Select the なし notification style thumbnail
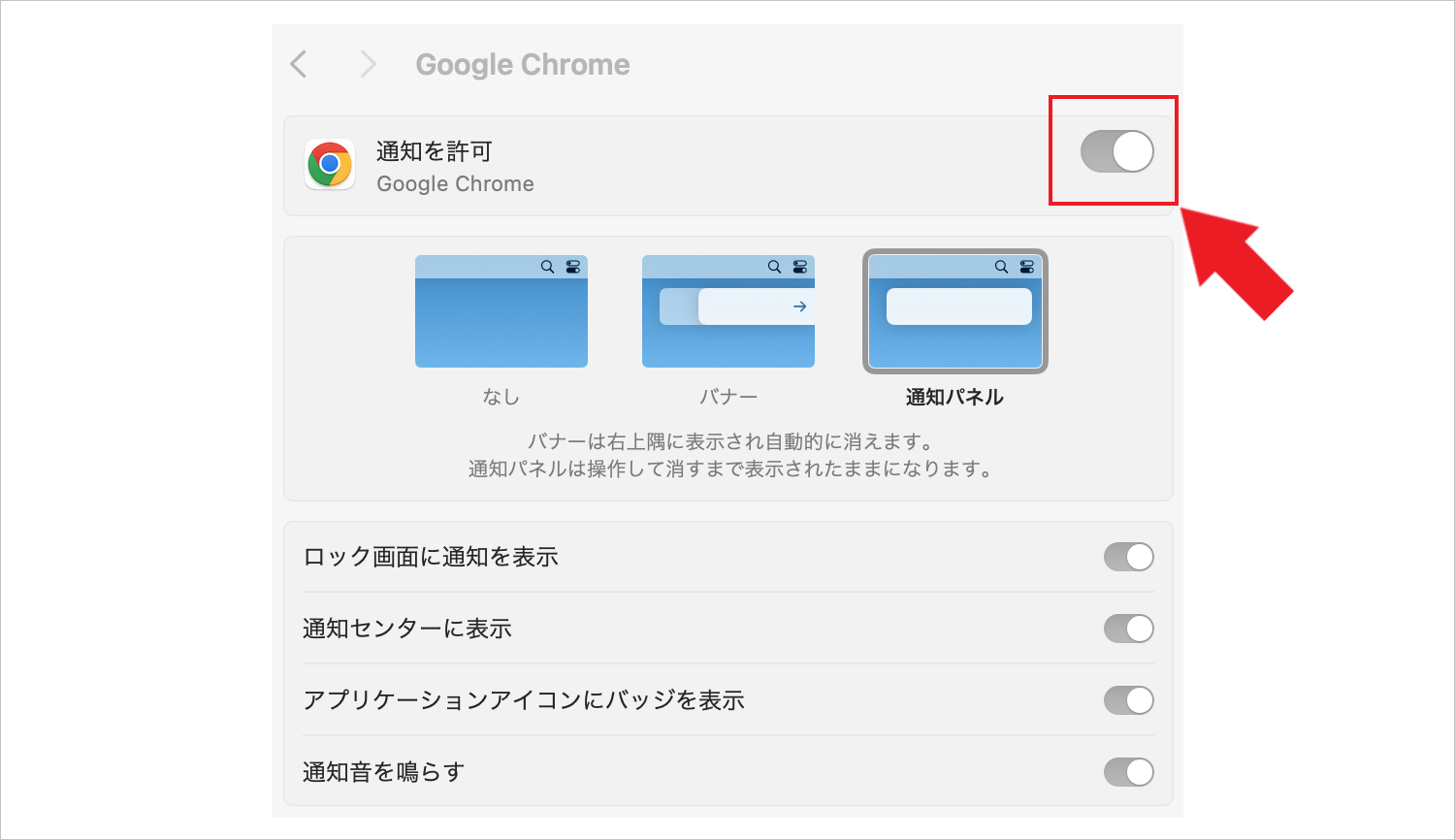Viewport: 1455px width, 840px height. point(501,311)
